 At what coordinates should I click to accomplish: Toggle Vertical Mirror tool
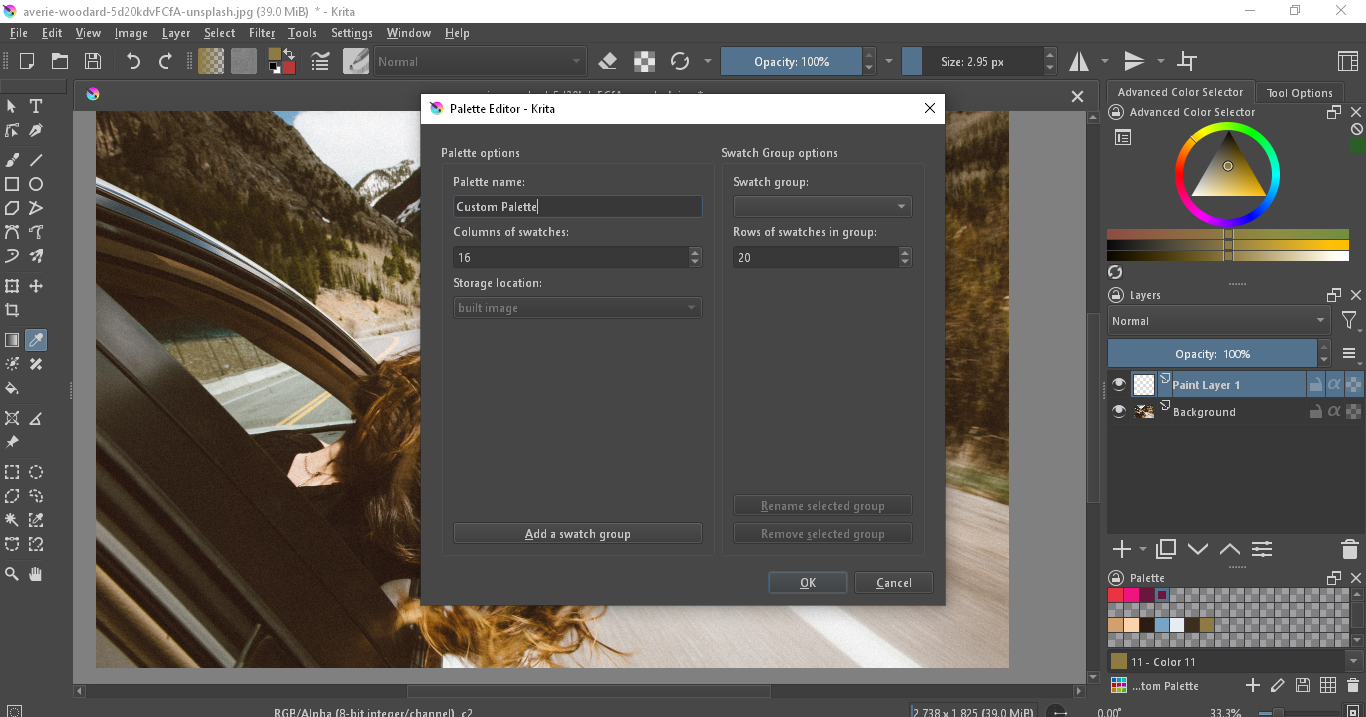(1134, 61)
